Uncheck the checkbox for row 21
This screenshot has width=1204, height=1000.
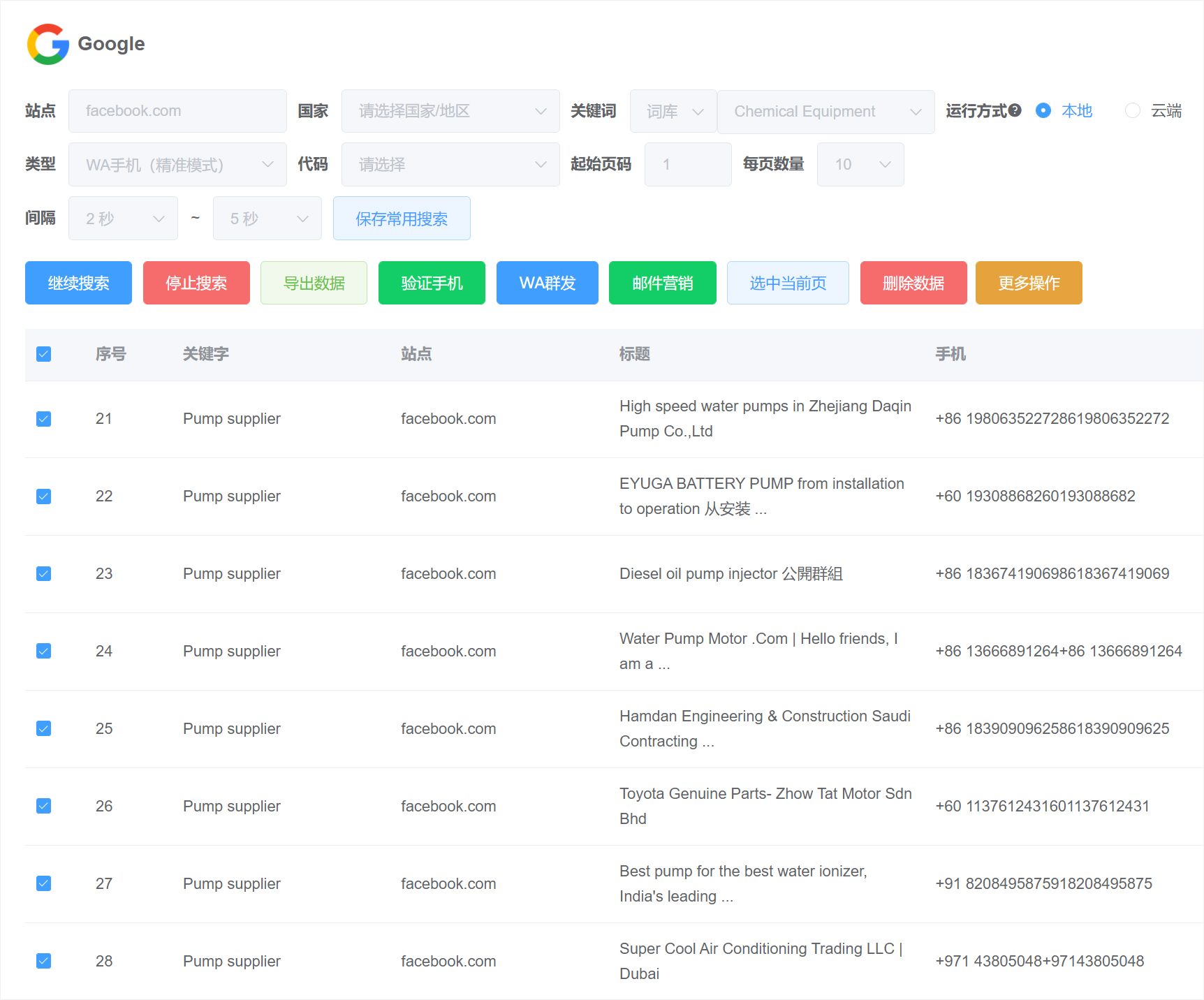click(43, 419)
